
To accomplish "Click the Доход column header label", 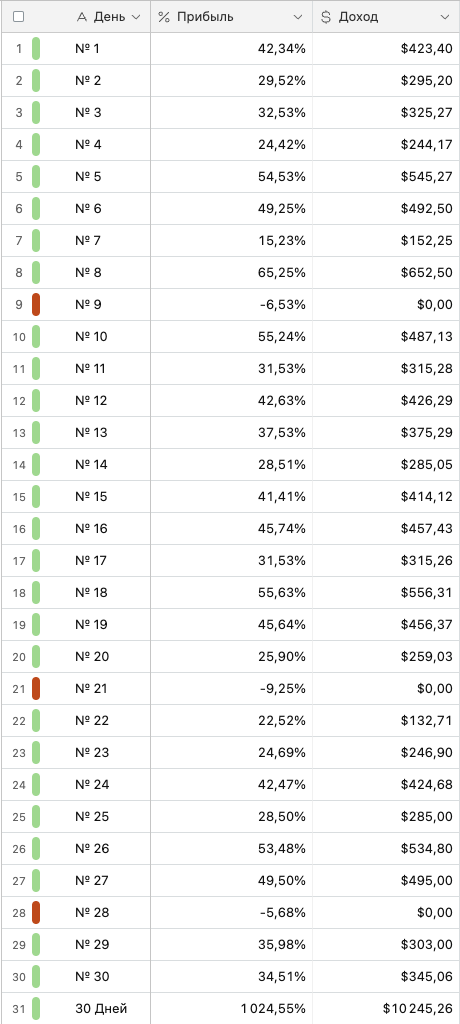I will (x=358, y=17).
